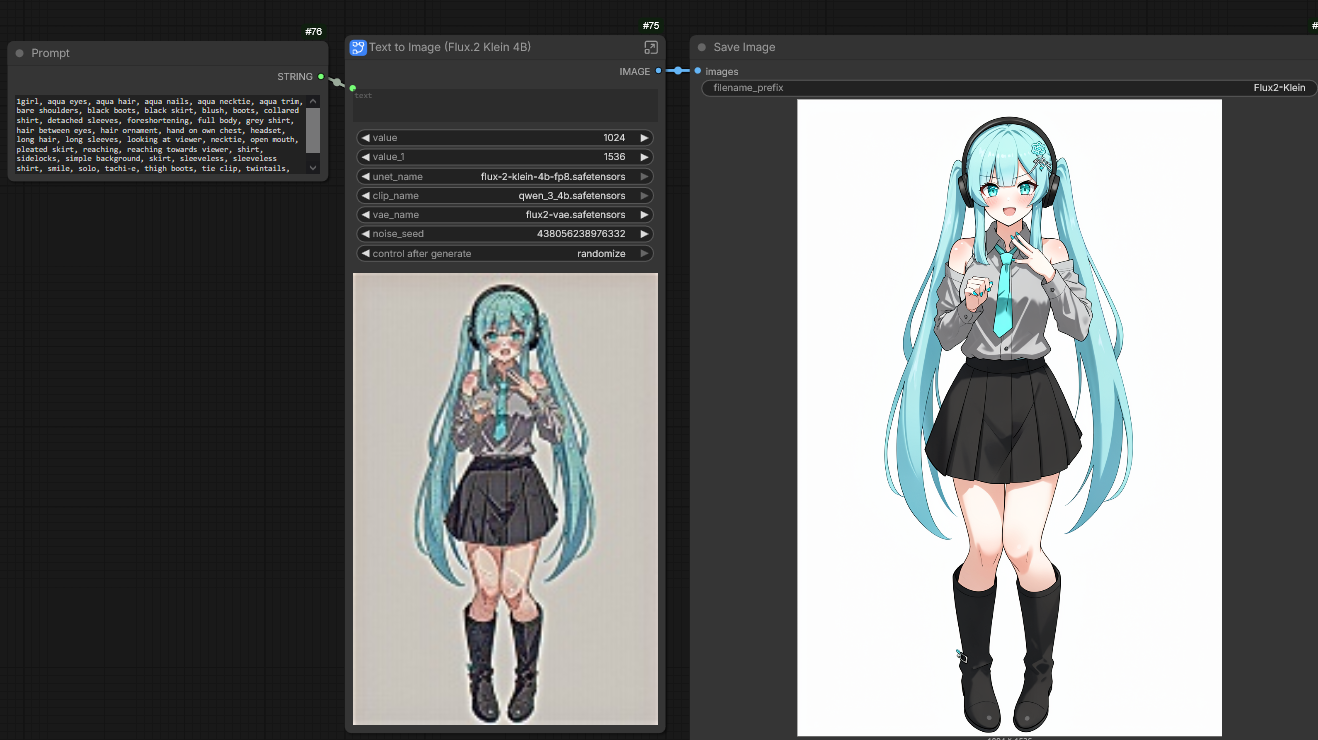Select the Save Image node title
This screenshot has width=1318, height=740.
point(744,47)
